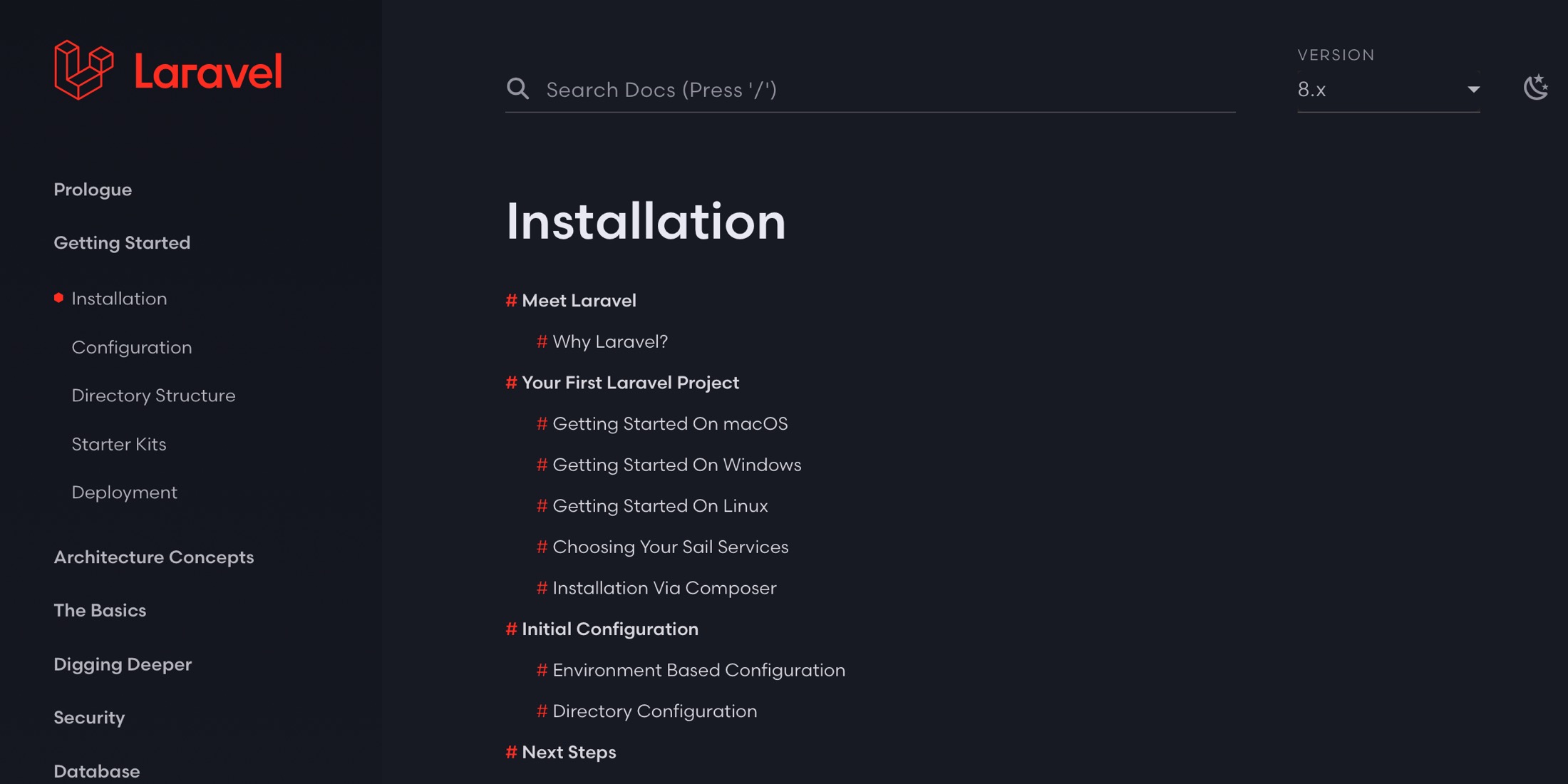Click the version dropdown arrow

1473,90
